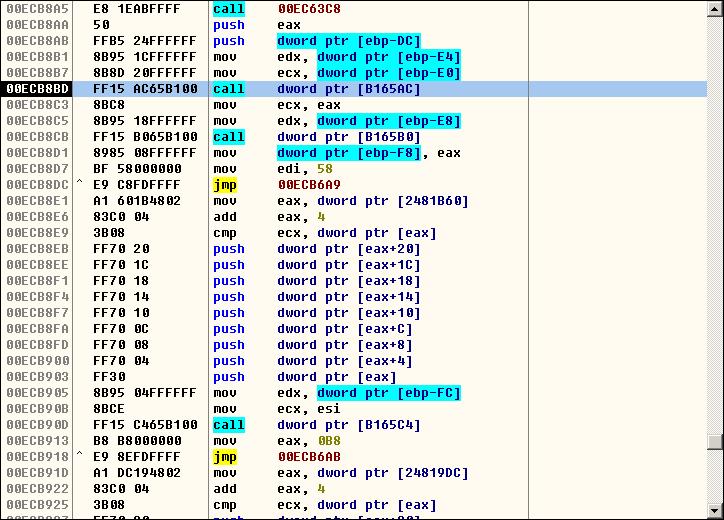The height and width of the screenshot is (520, 724).
Task: Click the vertical scrollbar thumb
Action: click(715, 442)
